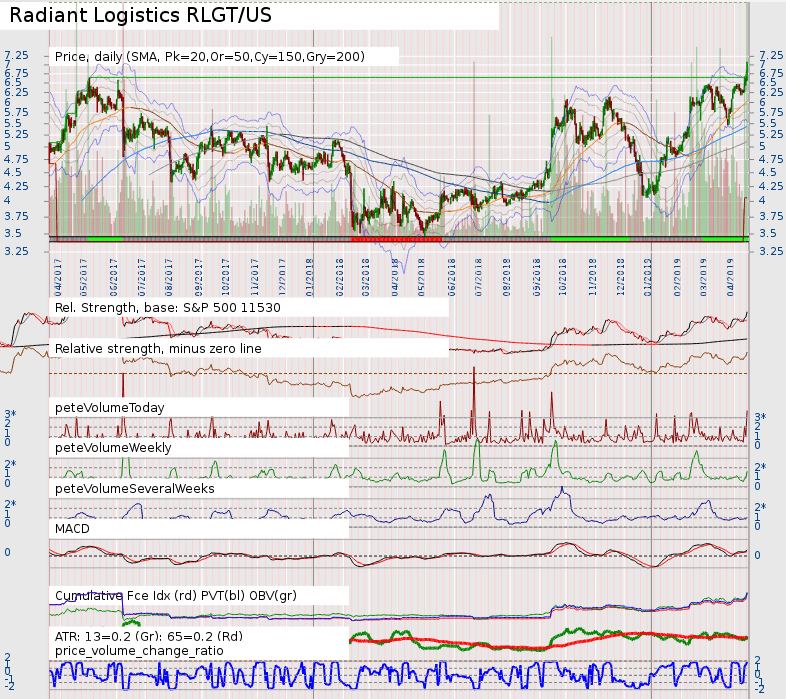Click the 07/2018 date axis label
The width and height of the screenshot is (786, 699).
tap(479, 277)
